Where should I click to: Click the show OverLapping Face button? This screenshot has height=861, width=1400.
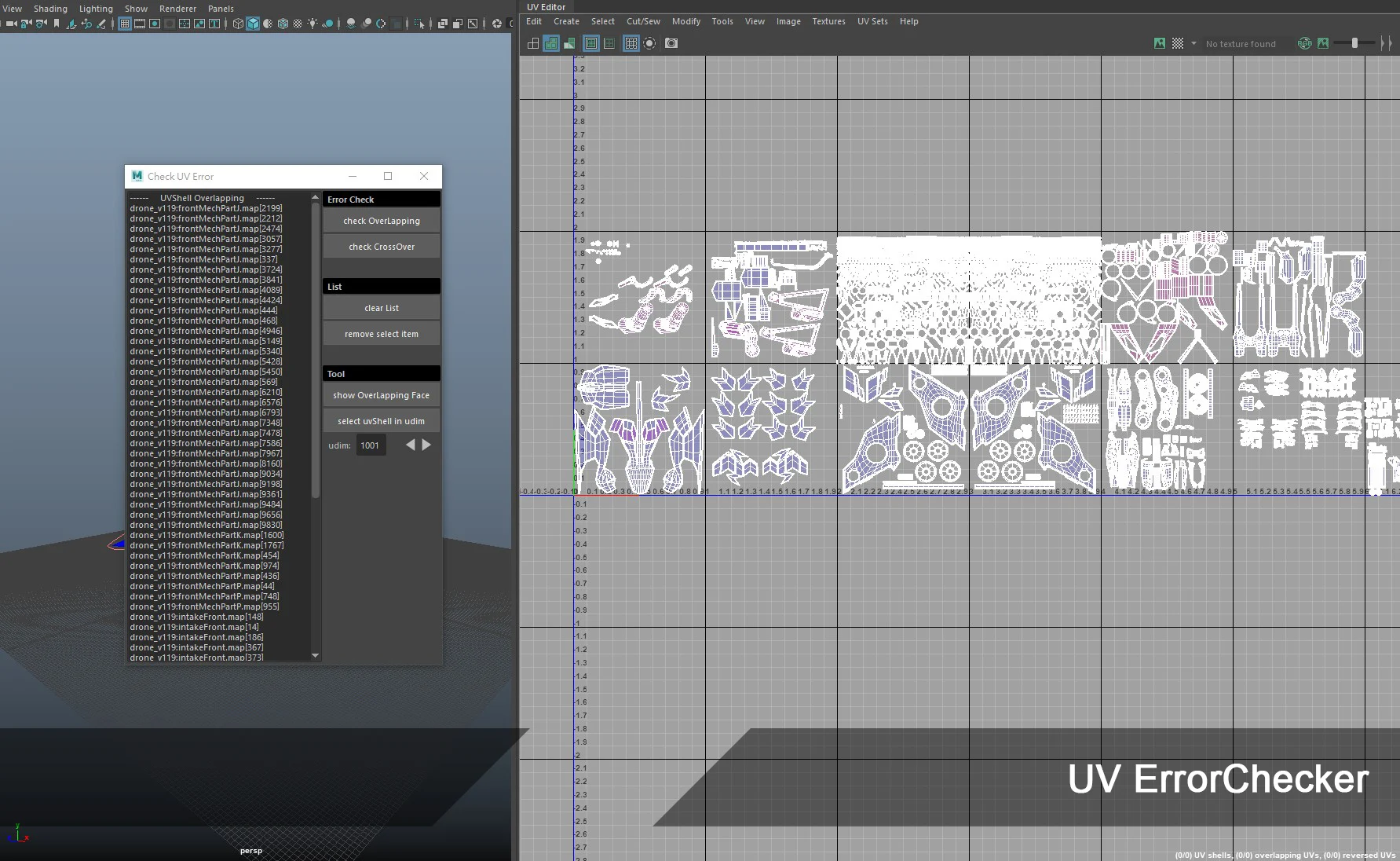point(382,395)
